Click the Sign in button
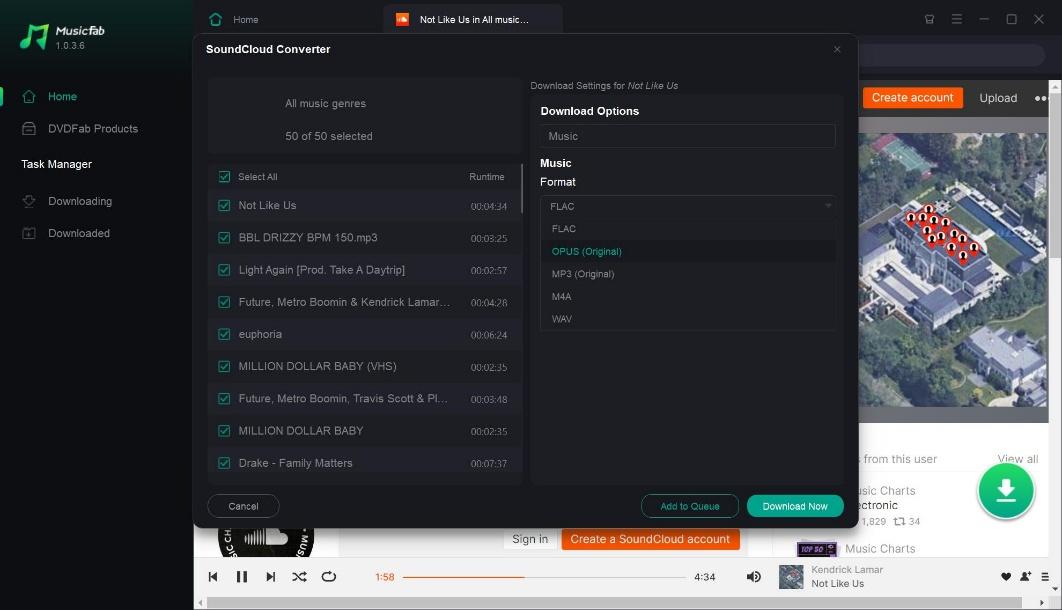Viewport: 1062px width, 610px height. [x=530, y=540]
